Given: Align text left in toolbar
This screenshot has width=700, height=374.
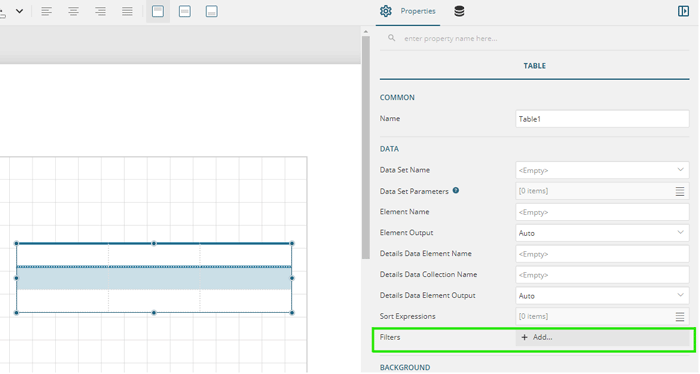Looking at the screenshot, I should [x=46, y=11].
